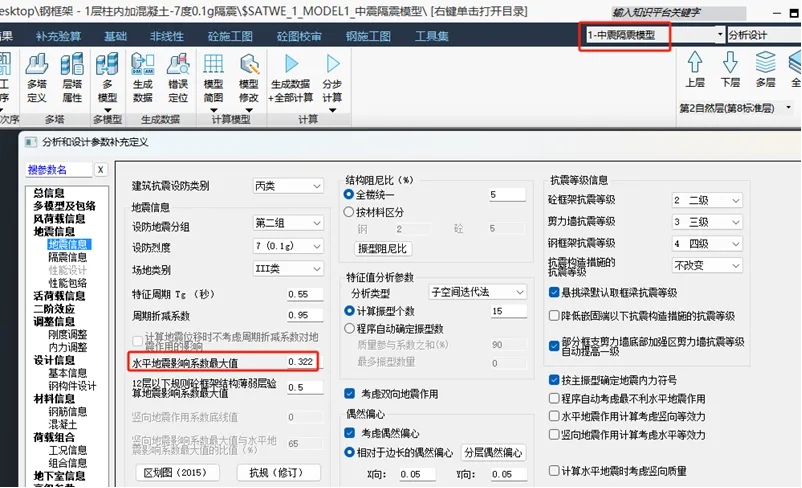Switch to 砼施工图 ribbon tab
Viewport: 802px width, 488px height.
click(230, 36)
